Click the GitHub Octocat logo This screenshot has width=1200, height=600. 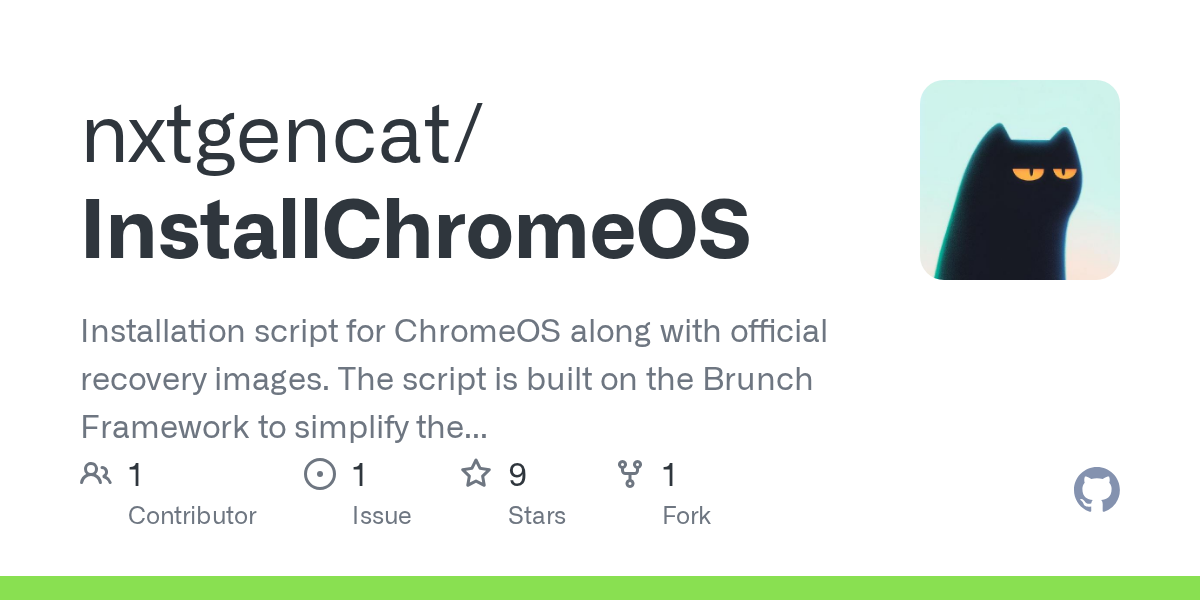click(1096, 491)
